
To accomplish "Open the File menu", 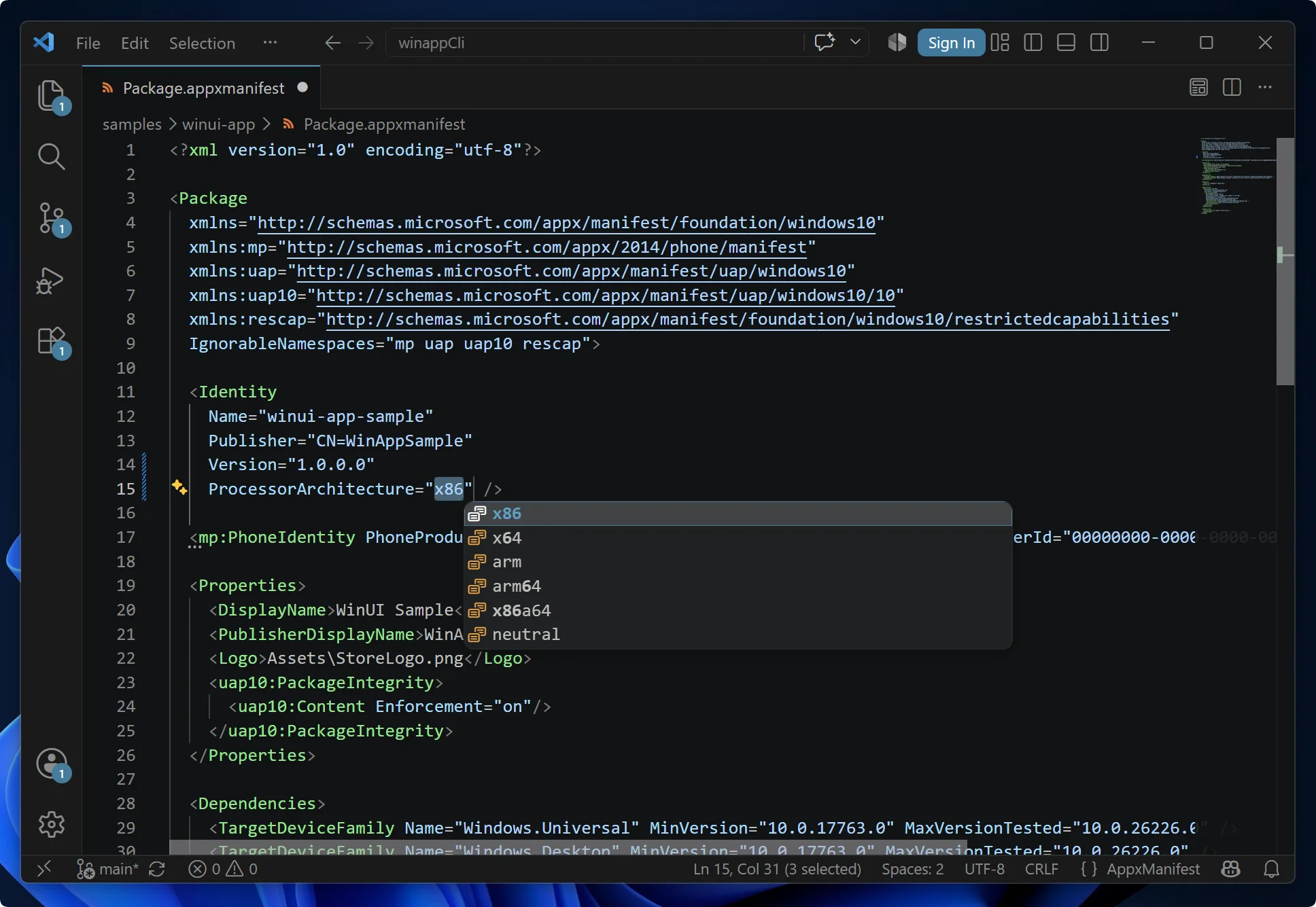I will pyautogui.click(x=88, y=43).
